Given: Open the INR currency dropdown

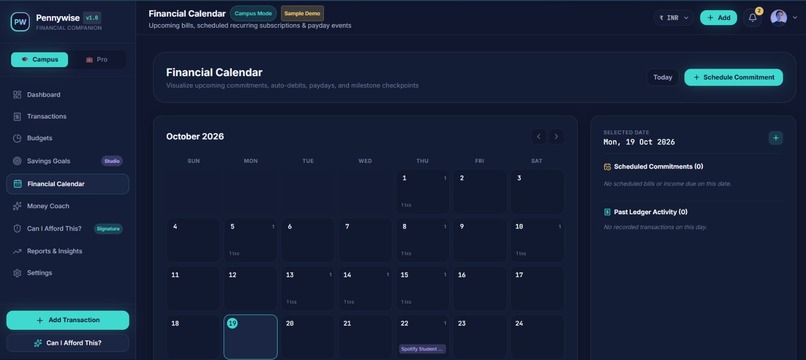Looking at the screenshot, I should 673,17.
